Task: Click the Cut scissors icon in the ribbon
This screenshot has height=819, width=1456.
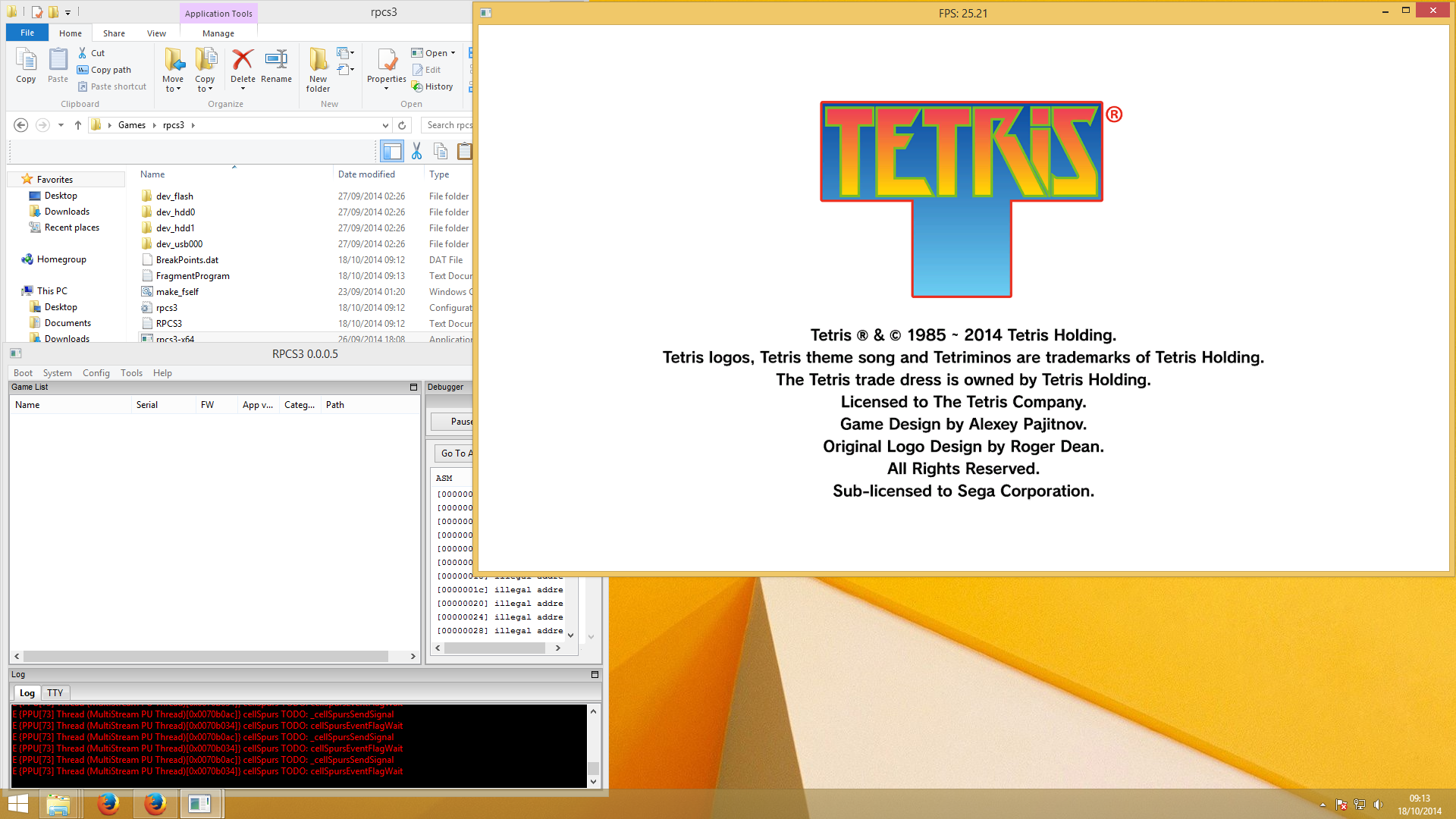Action: [x=83, y=53]
